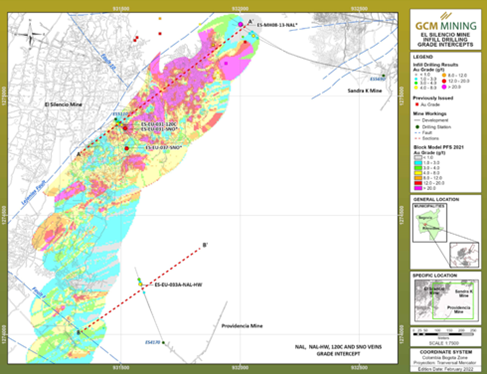Image resolution: width=487 pixels, height=374 pixels.
Task: Click the red 12.0-20.0 block model swatch
Action: 418,183
